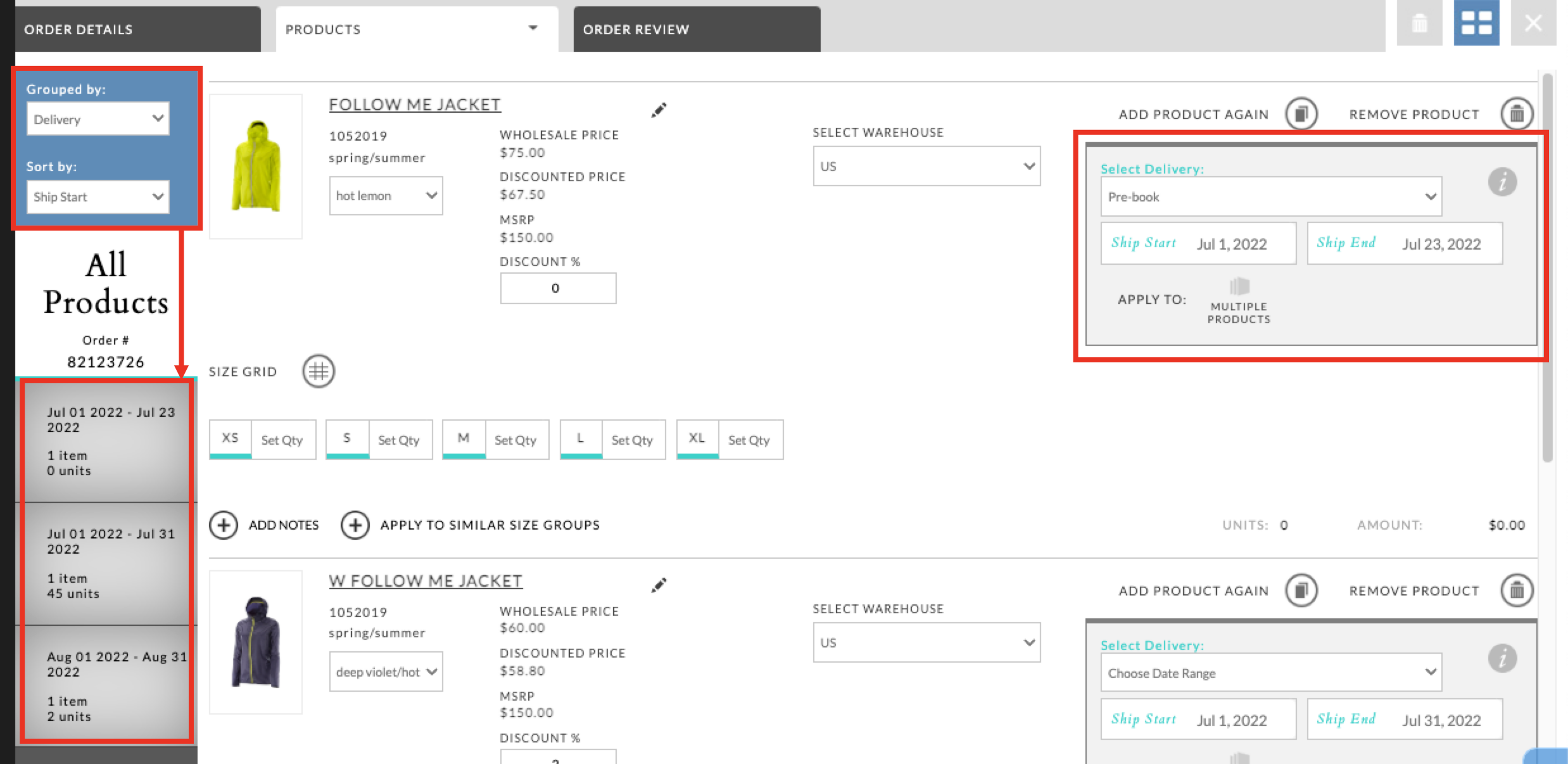Screen dimensions: 1568x764
Task: Open the Order Details tab
Action: click(77, 29)
